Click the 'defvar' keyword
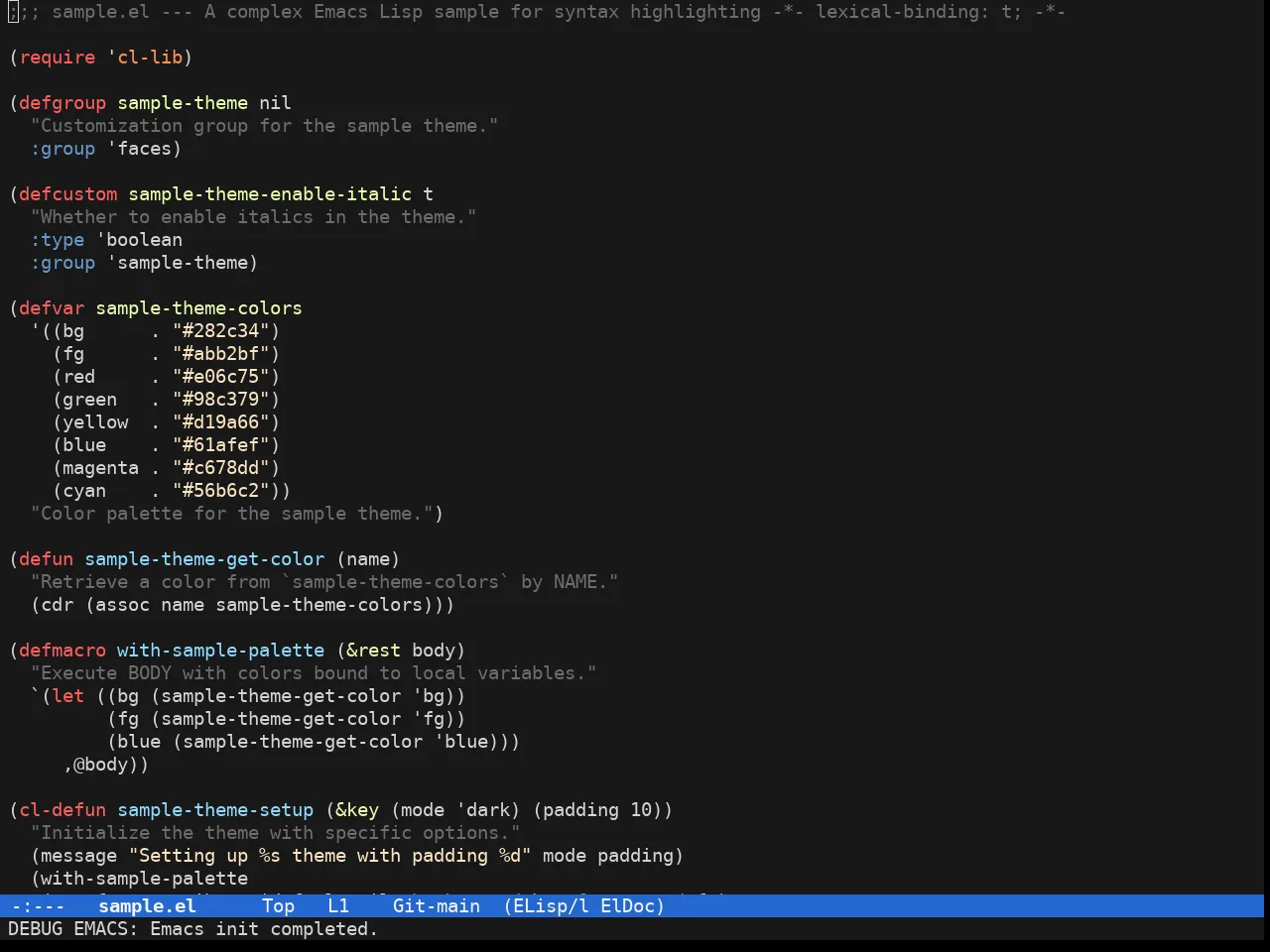Image resolution: width=1270 pixels, height=952 pixels. [52, 308]
